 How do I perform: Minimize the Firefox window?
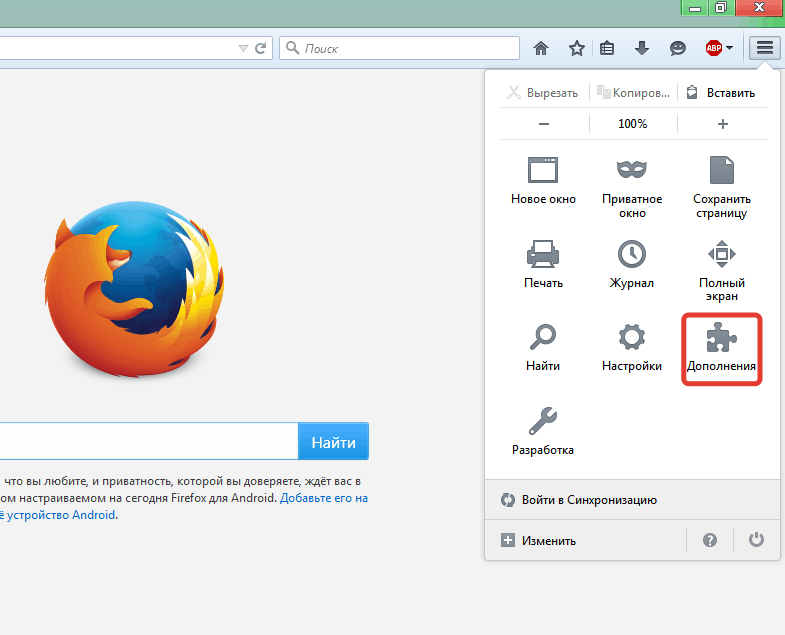(695, 8)
